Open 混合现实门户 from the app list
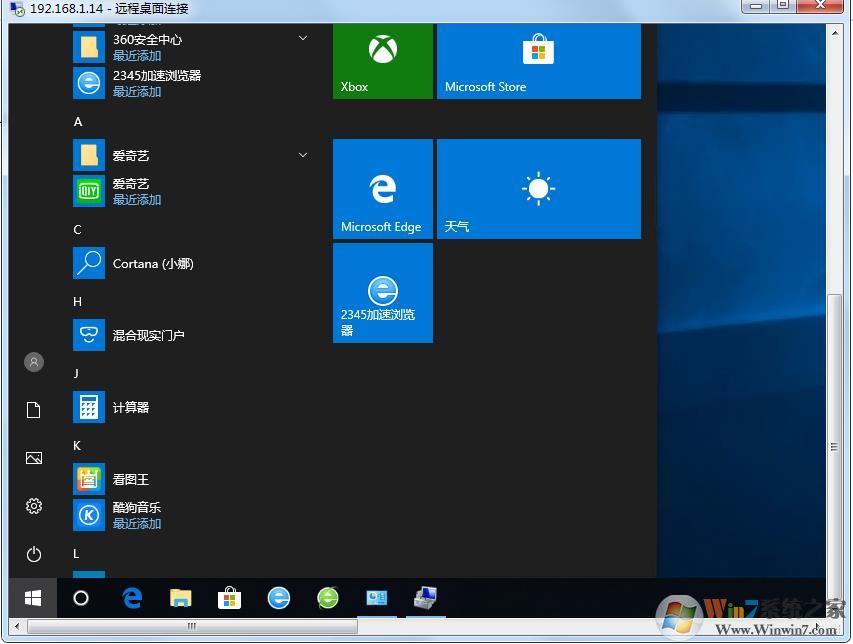Viewport: 853px width, 644px height. (x=148, y=336)
